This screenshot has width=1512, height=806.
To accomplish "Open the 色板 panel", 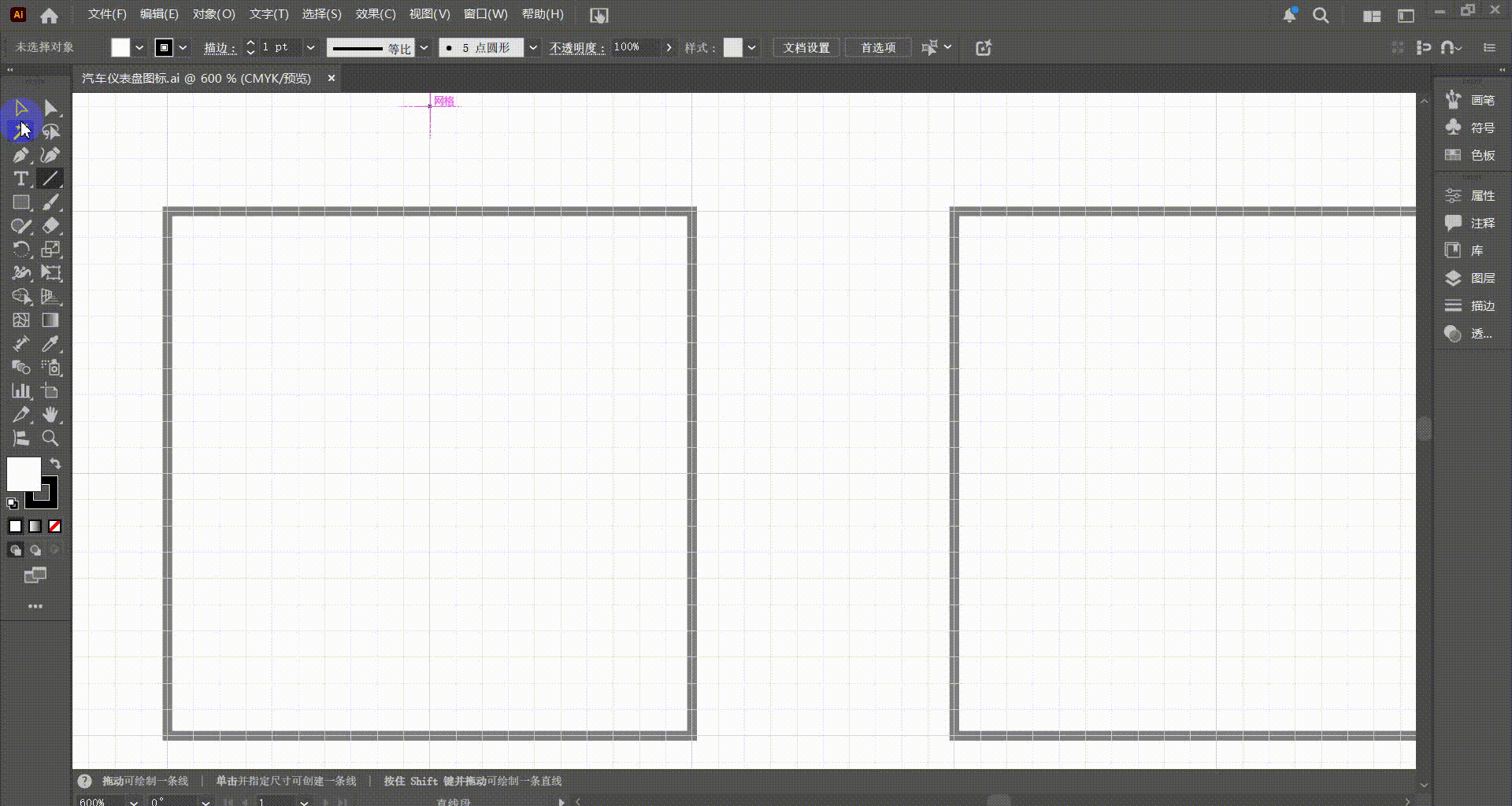I will pyautogui.click(x=1472, y=155).
